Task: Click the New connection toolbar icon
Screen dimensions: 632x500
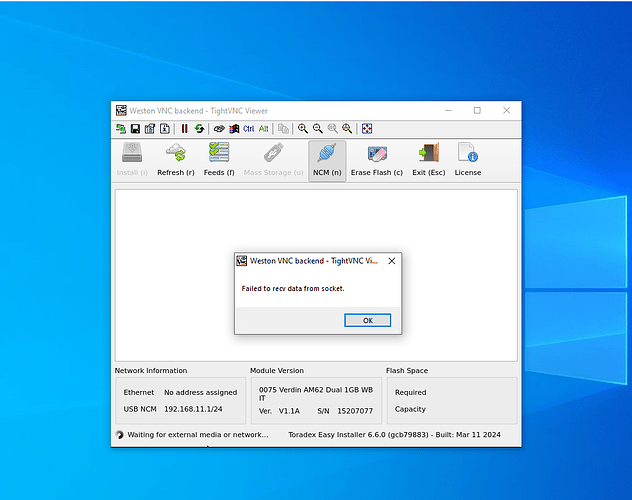Action: pyautogui.click(x=121, y=129)
